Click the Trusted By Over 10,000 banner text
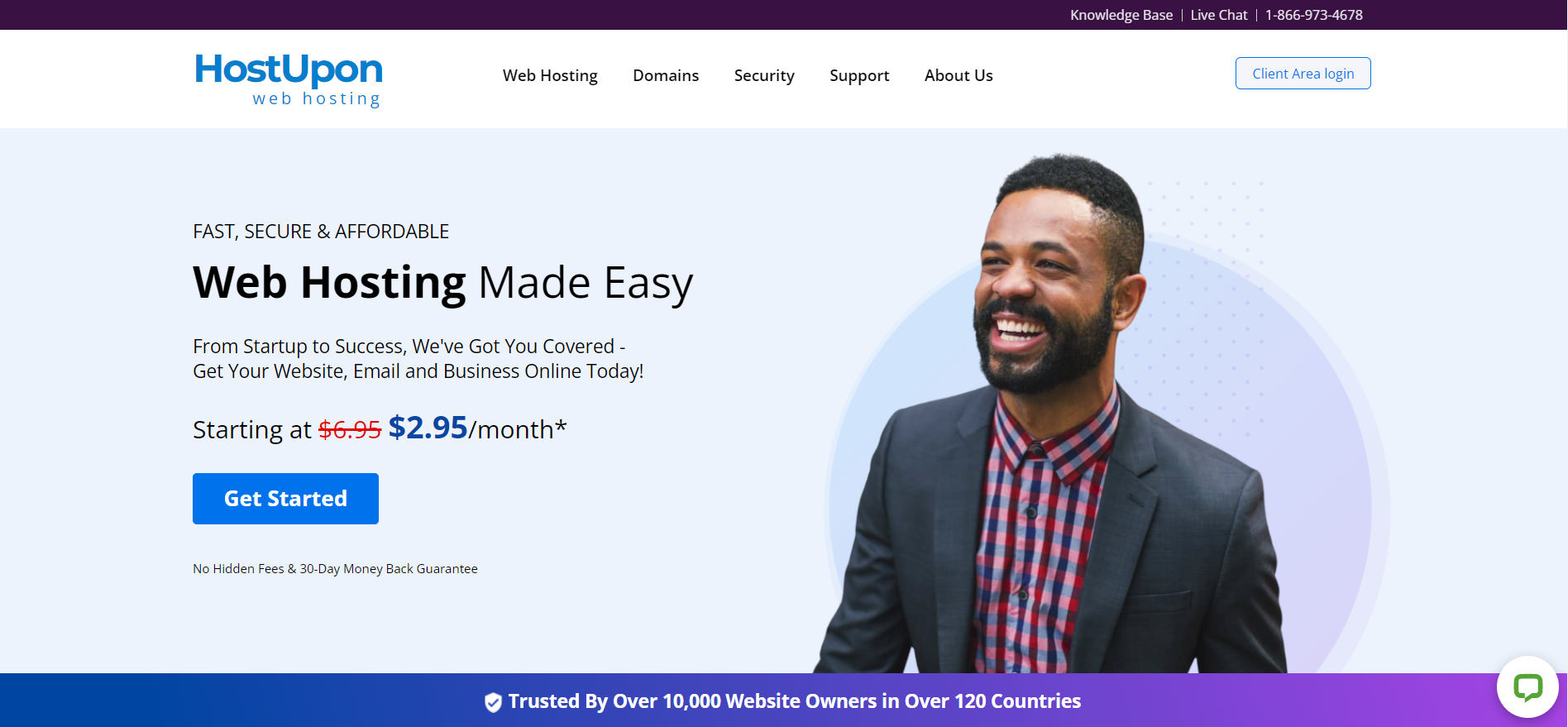 pyautogui.click(x=794, y=701)
